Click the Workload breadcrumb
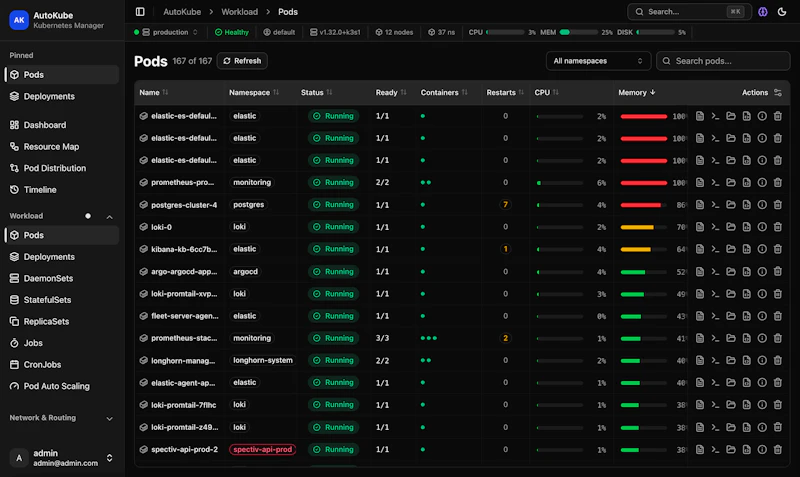Screen dimensions: 800x477 coord(239,11)
